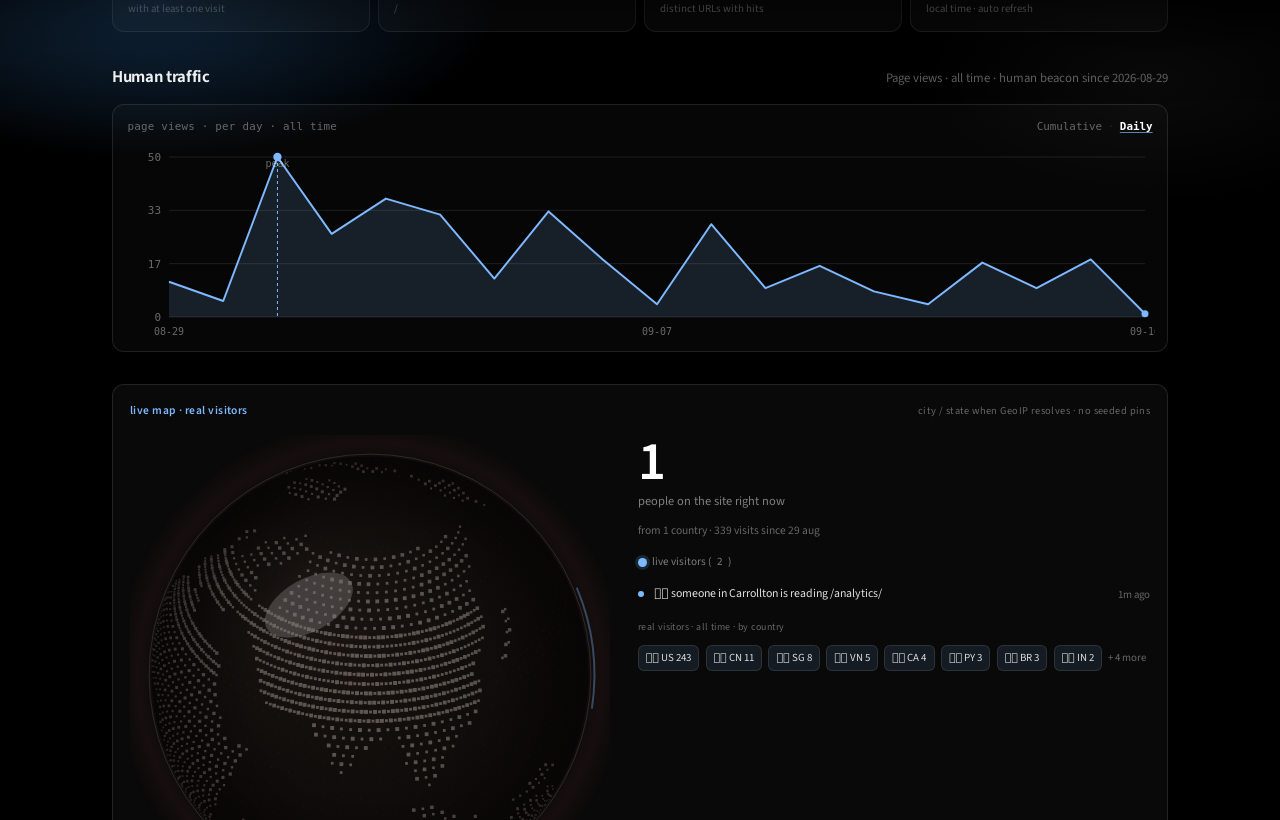
Task: Open the IN 2 country chip
Action: pos(1078,658)
